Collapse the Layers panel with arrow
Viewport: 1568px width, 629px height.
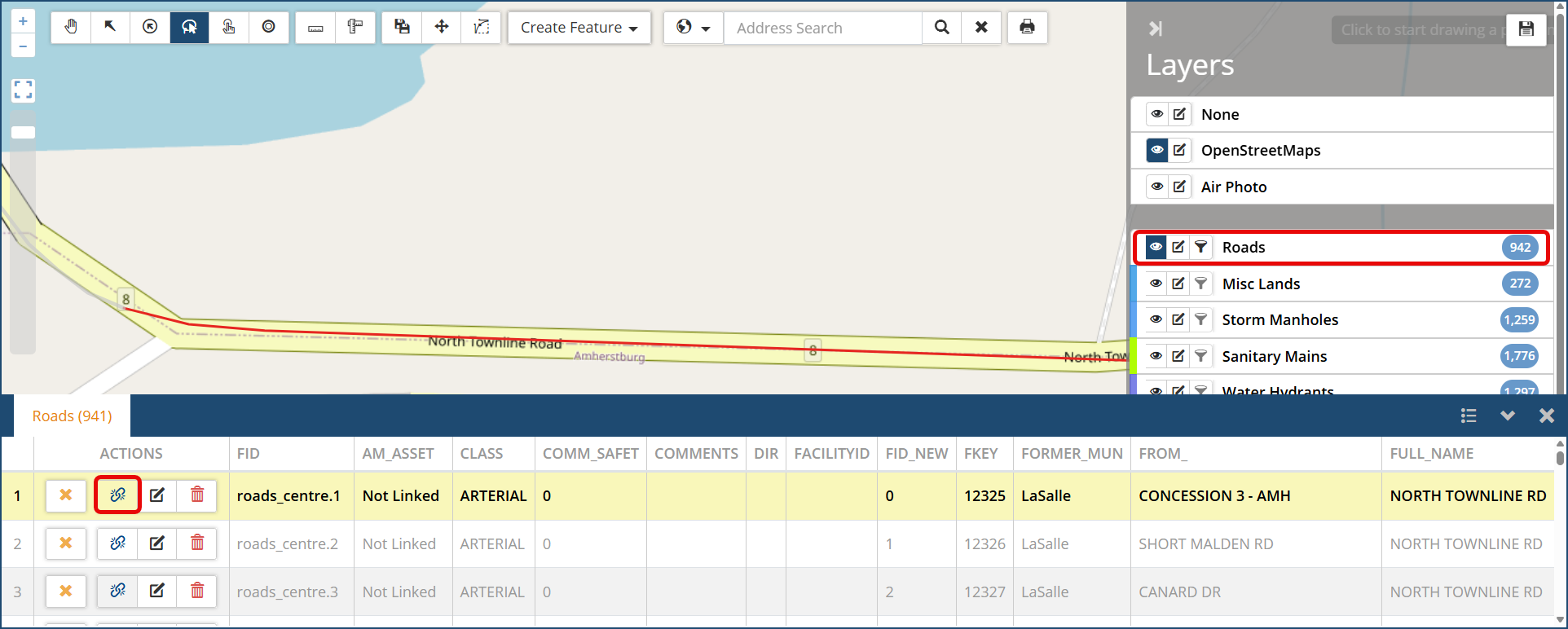click(x=1156, y=29)
